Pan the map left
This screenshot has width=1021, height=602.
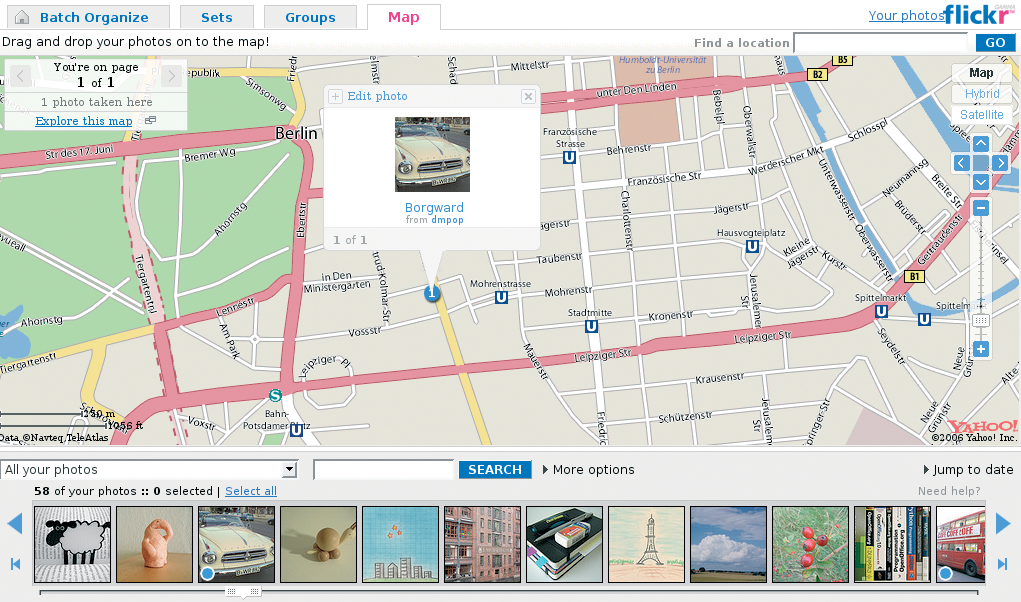click(x=962, y=163)
